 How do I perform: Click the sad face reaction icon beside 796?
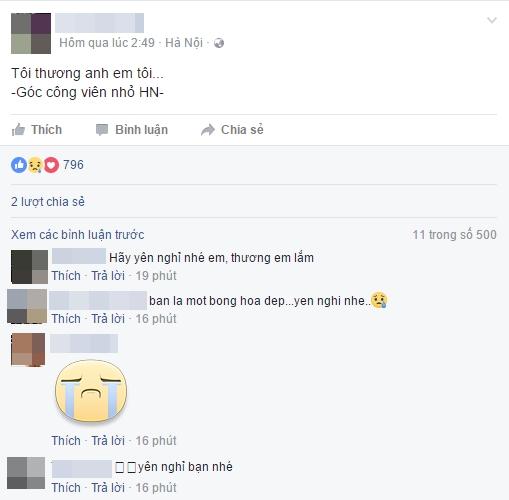click(35, 165)
